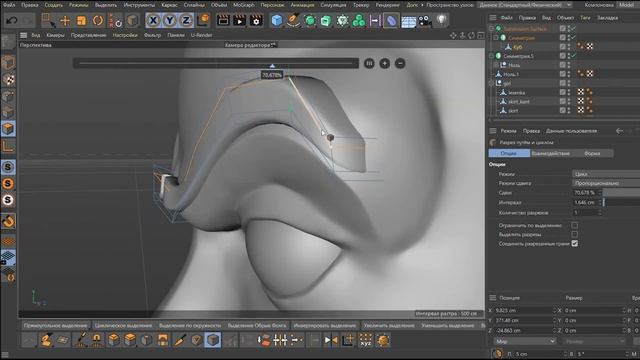This screenshot has height=360, width=640.
Task: Click the Mirror tool icon in the bottom toolbar
Action: point(331,340)
